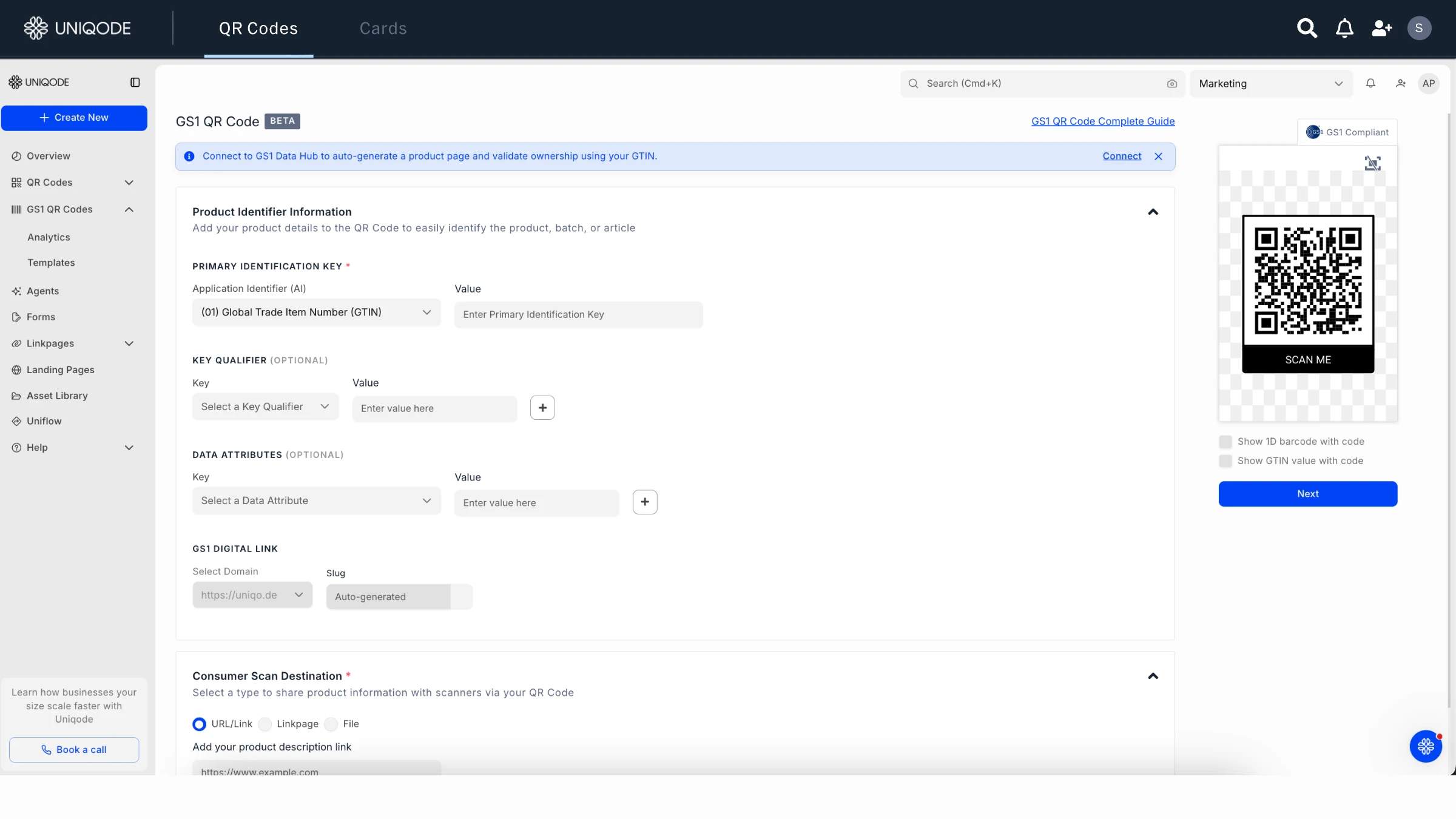
Task: Collapse sidebar using the panel toggle icon
Action: [135, 83]
